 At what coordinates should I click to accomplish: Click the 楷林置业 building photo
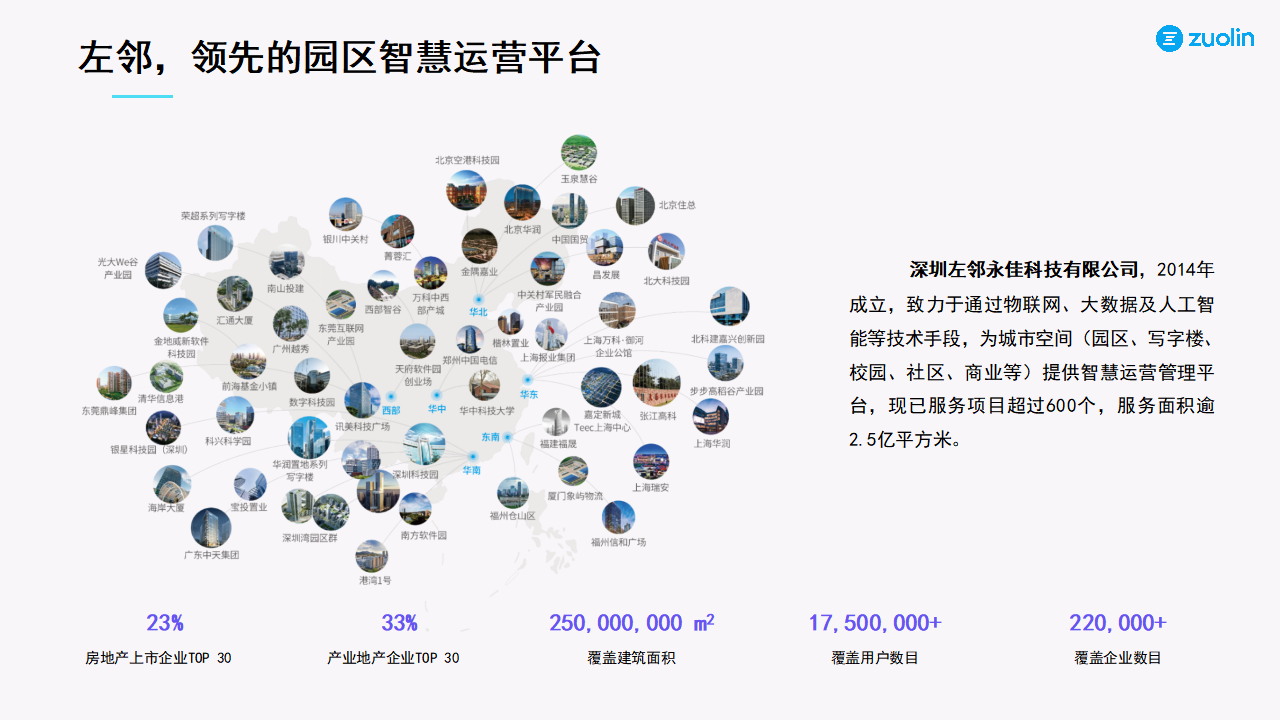[x=510, y=323]
